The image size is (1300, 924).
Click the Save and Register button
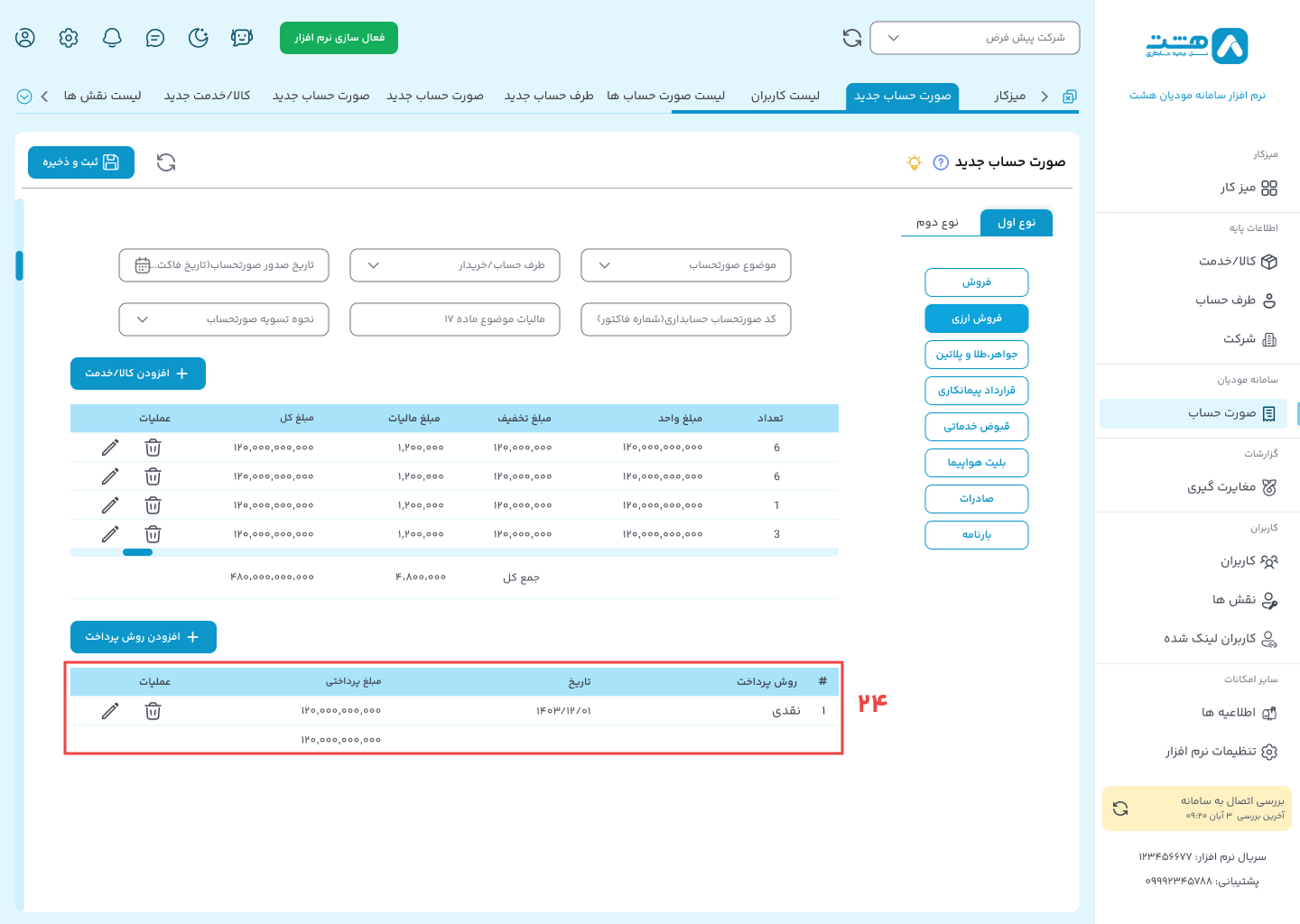coord(81,162)
